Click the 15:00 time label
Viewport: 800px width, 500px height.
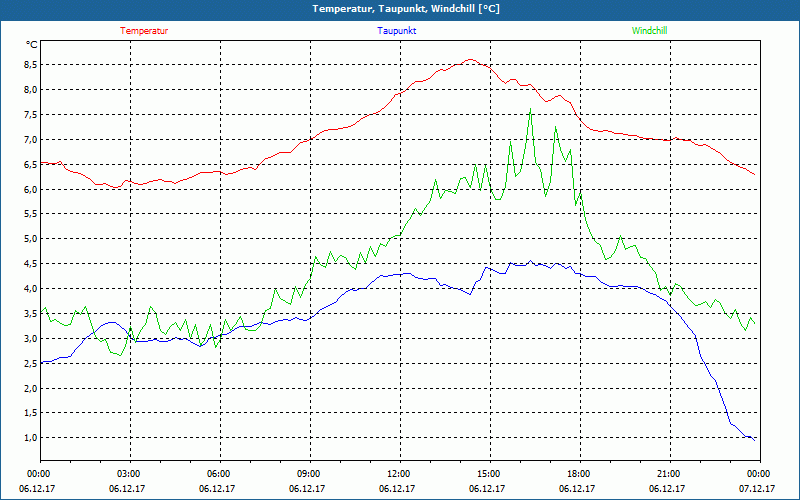pos(490,474)
